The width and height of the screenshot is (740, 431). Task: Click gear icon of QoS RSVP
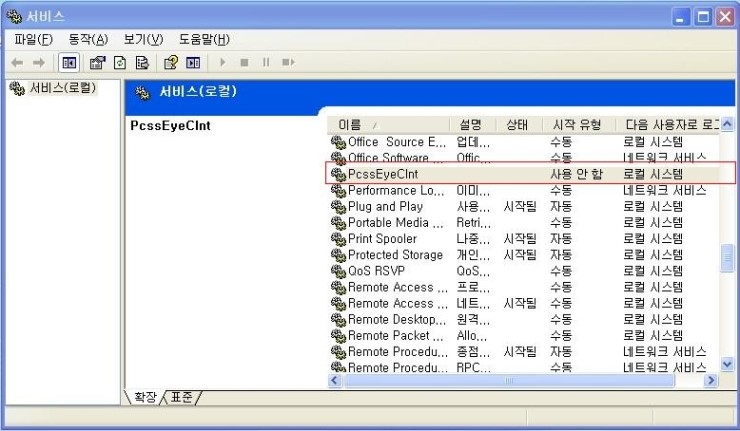point(338,271)
